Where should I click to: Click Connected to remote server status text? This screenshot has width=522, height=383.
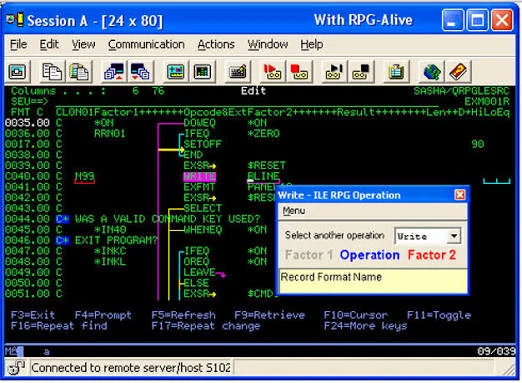click(131, 368)
